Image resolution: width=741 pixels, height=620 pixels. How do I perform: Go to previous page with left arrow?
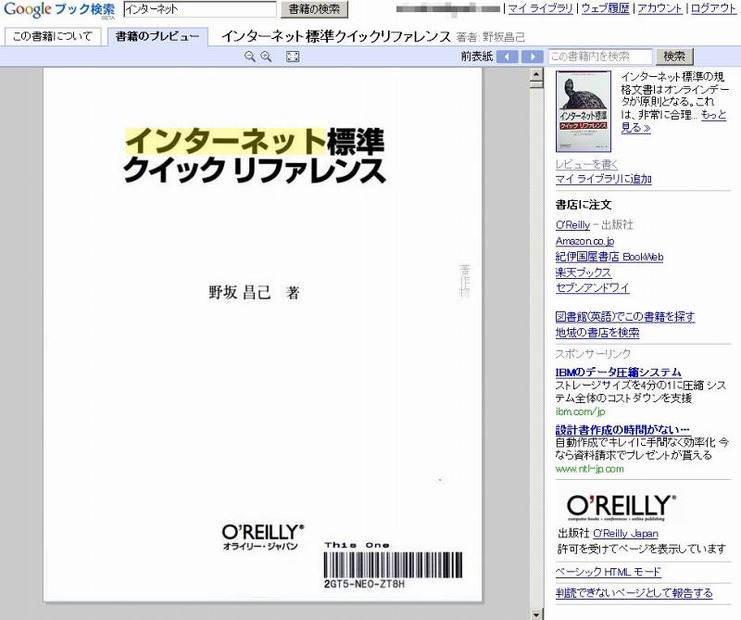coord(508,57)
